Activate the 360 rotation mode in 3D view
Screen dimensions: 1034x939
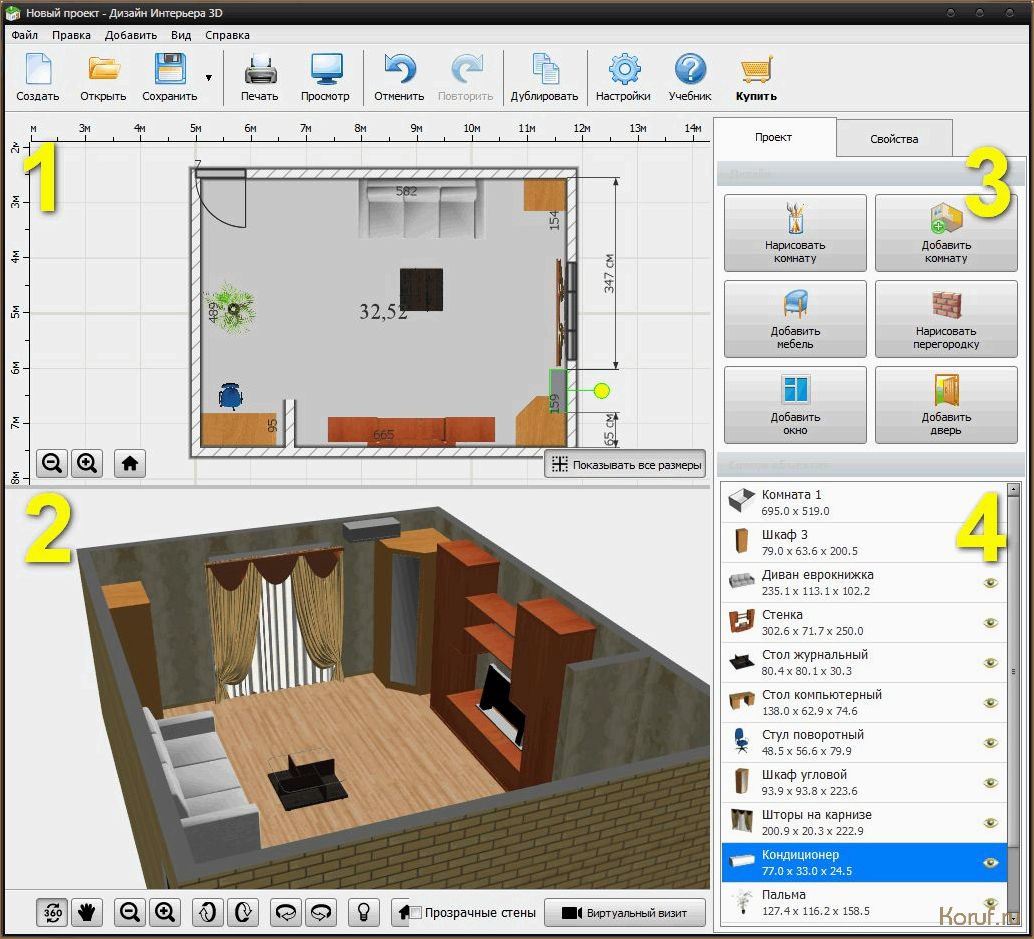pos(53,912)
